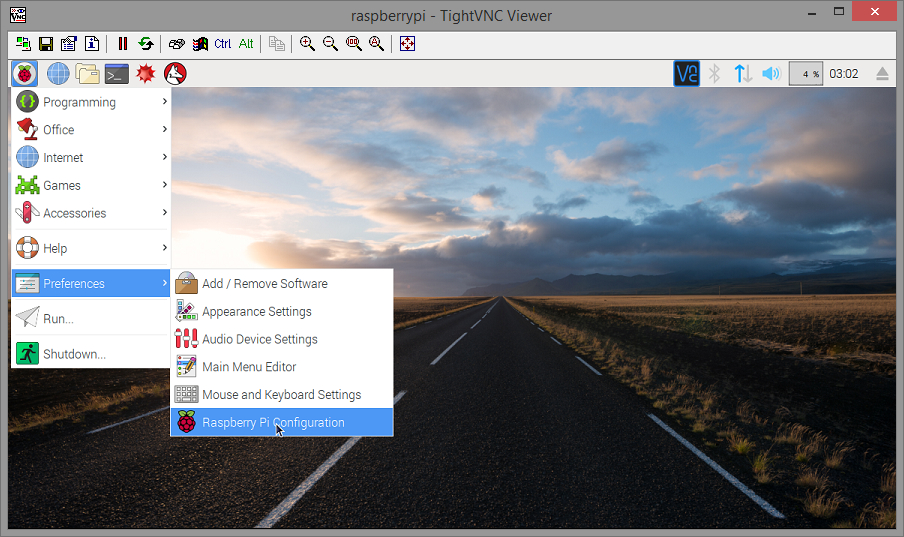Show connection info toolbar icon
Image resolution: width=904 pixels, height=537 pixels.
[92, 44]
